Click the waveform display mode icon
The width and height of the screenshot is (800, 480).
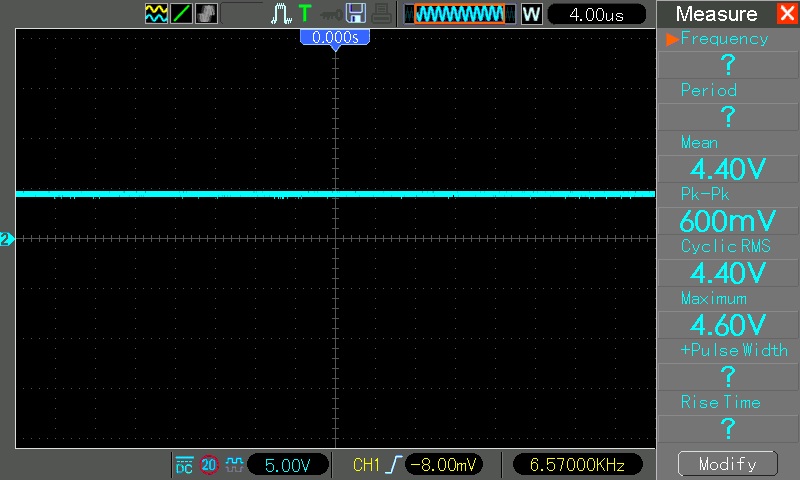156,14
